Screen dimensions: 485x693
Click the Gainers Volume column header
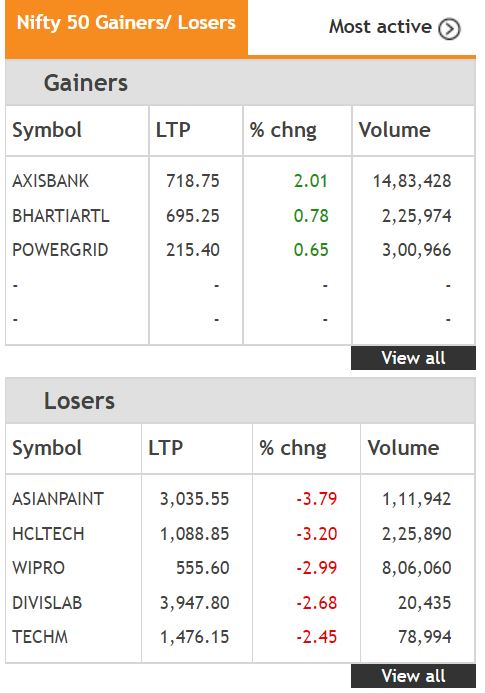394,130
